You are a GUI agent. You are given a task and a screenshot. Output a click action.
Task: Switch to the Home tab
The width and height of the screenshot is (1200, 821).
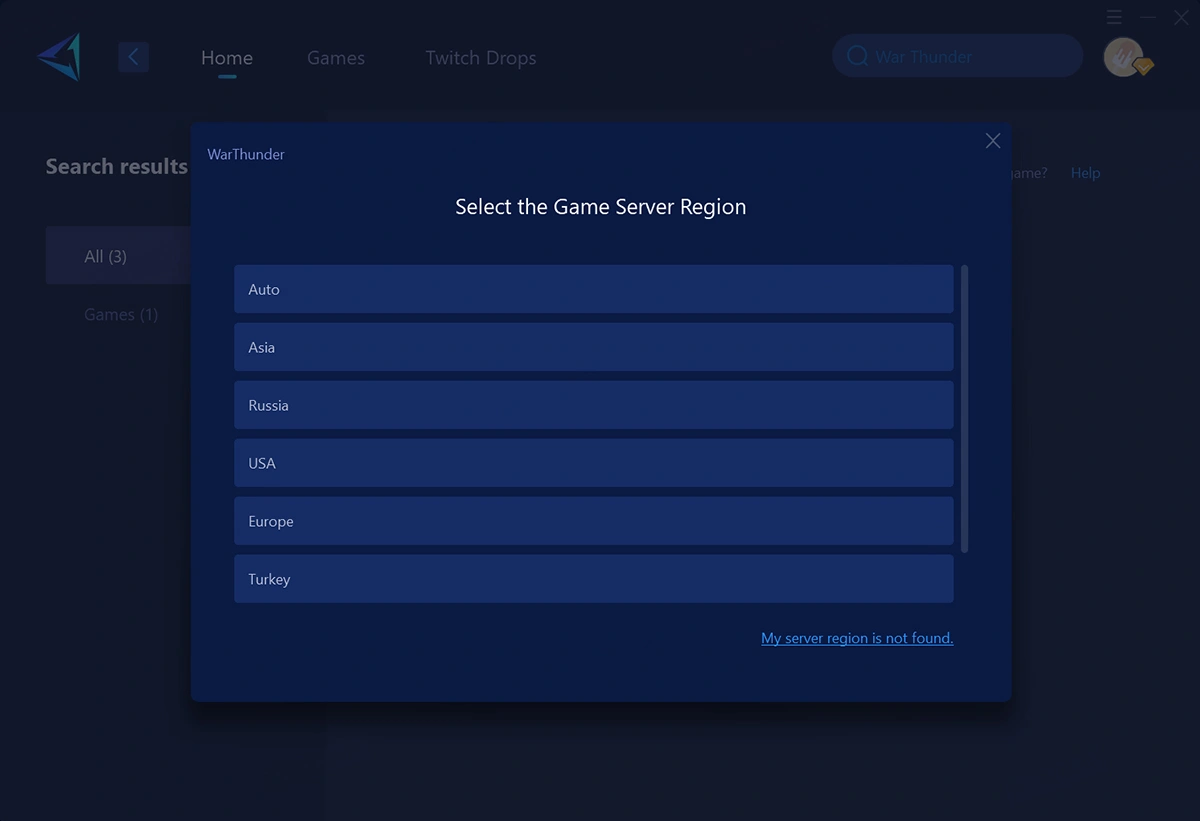227,58
